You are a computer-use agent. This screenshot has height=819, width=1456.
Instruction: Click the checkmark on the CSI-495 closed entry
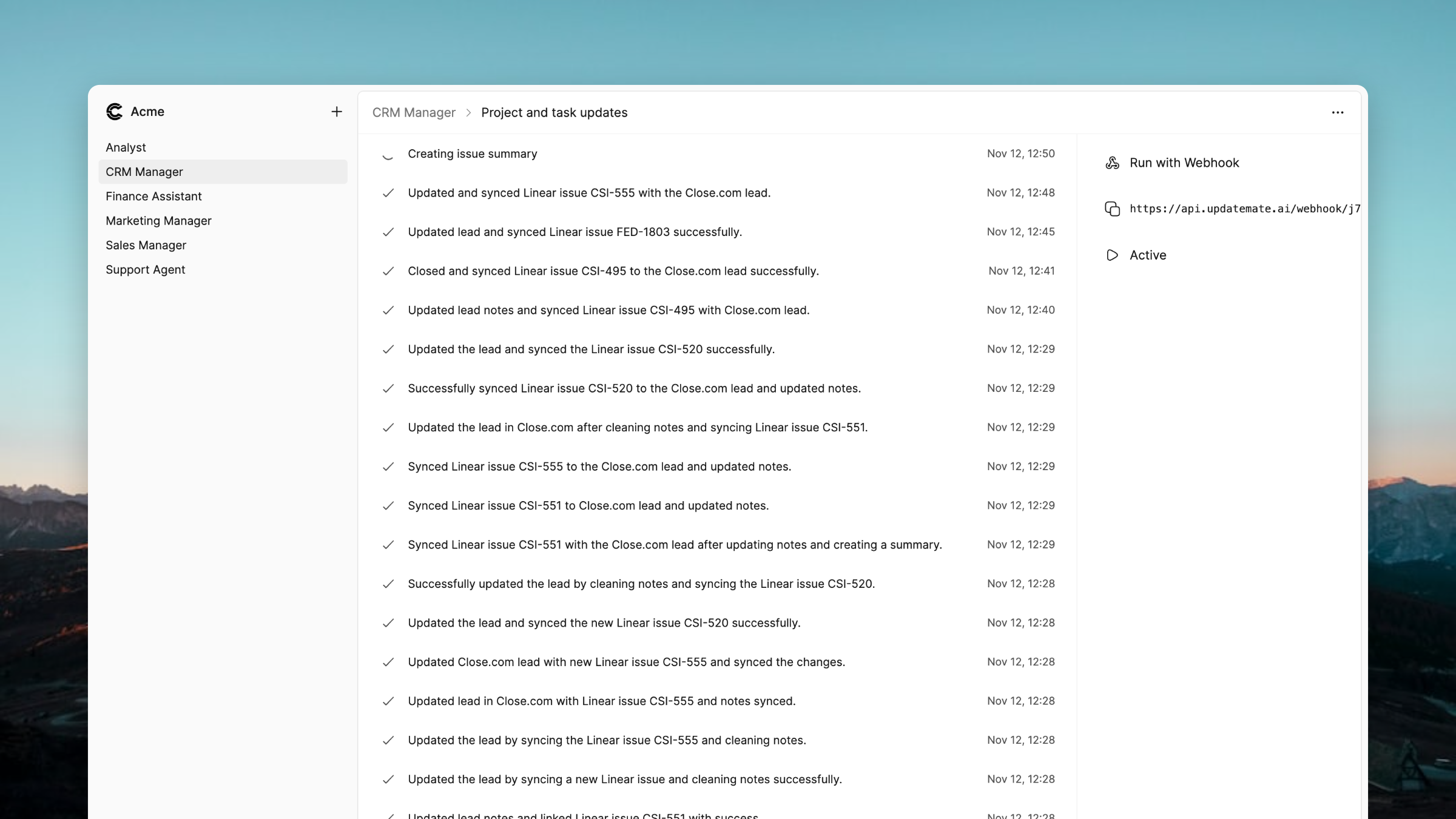[x=389, y=271]
